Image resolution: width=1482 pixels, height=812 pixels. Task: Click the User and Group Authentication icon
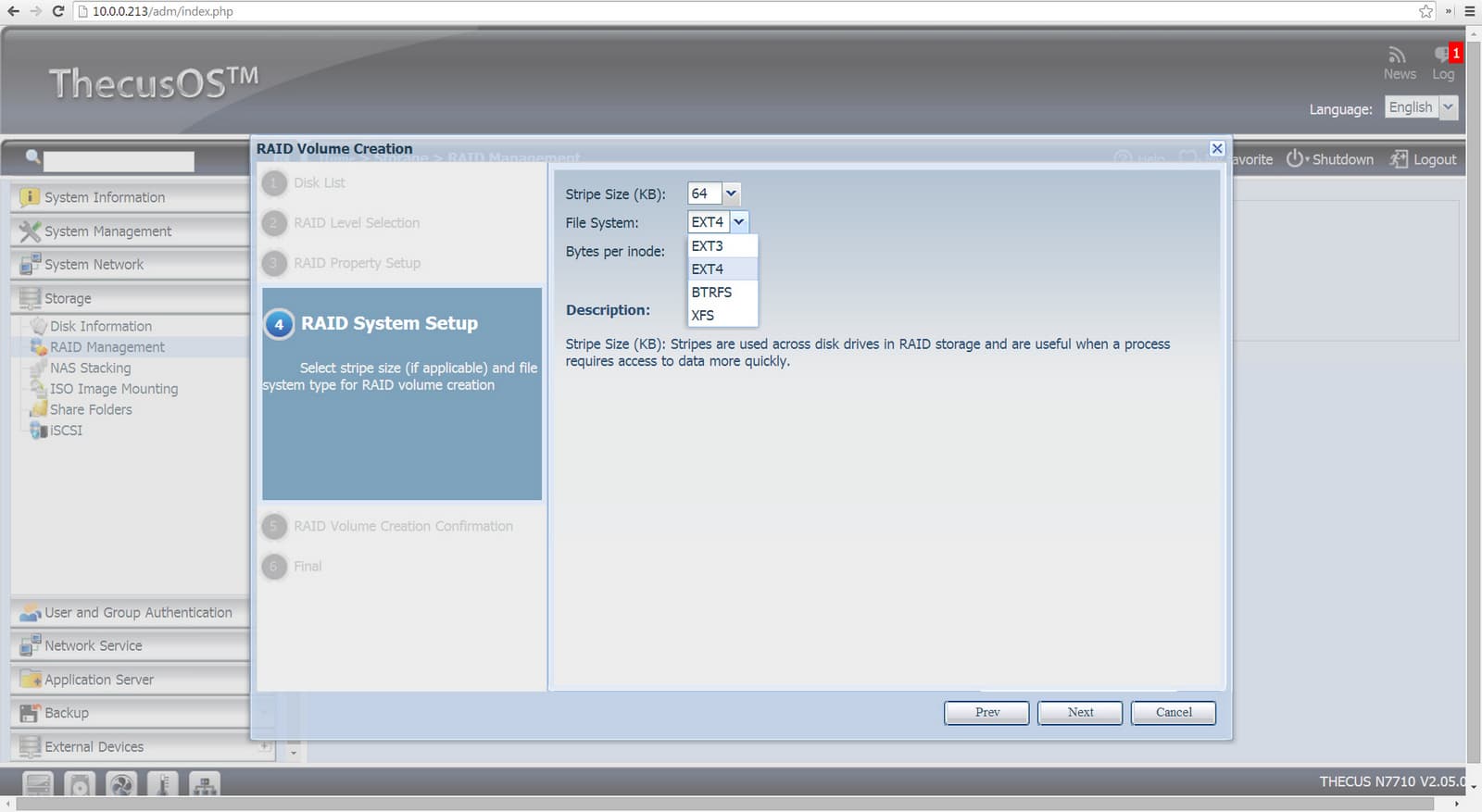coord(30,613)
